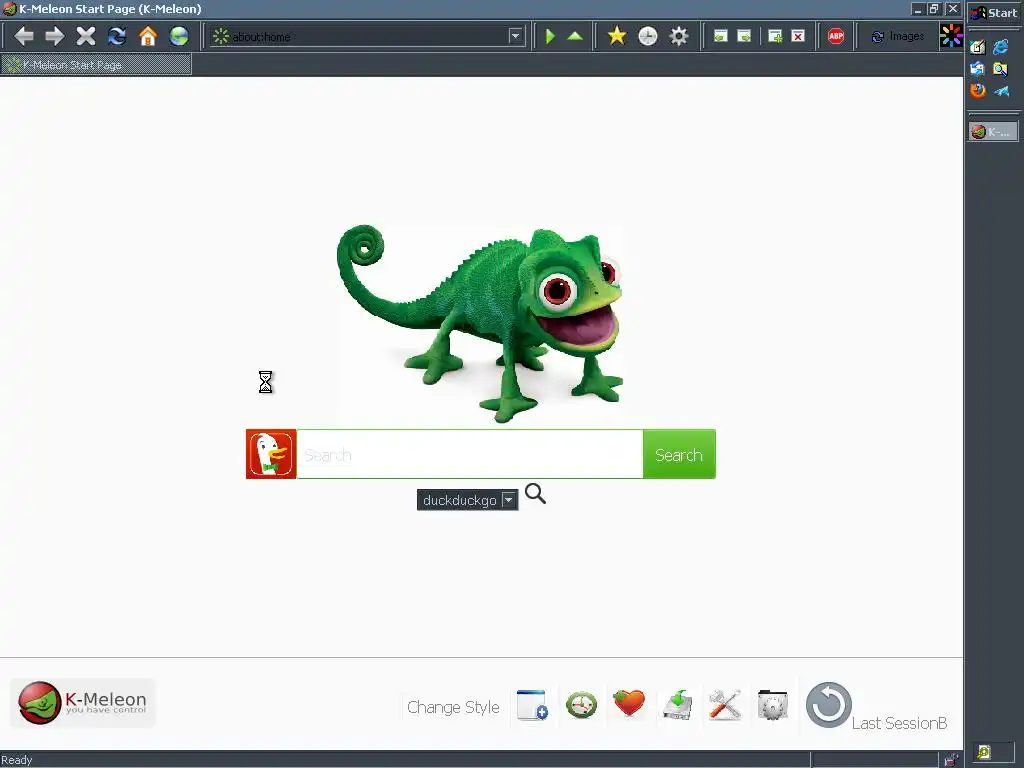
Task: Toggle the ABP Adblock Plus icon
Action: 836,36
